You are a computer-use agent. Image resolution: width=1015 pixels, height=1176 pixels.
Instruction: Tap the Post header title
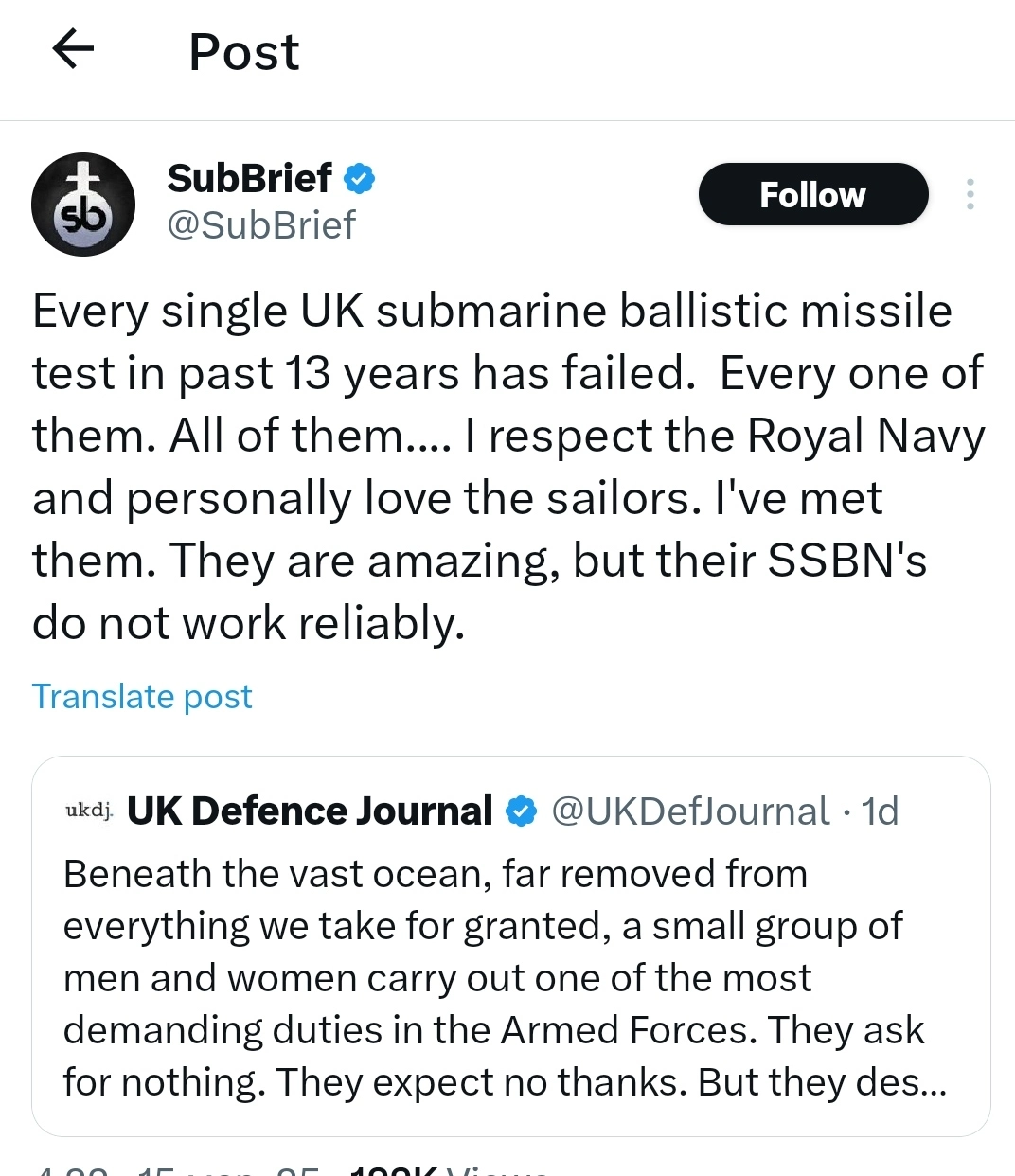pos(243,51)
